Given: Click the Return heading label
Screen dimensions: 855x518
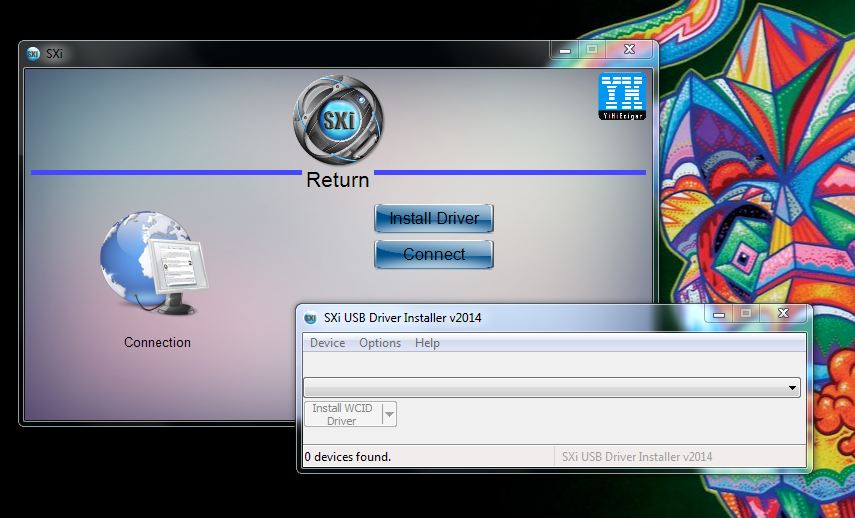Looking at the screenshot, I should point(338,180).
